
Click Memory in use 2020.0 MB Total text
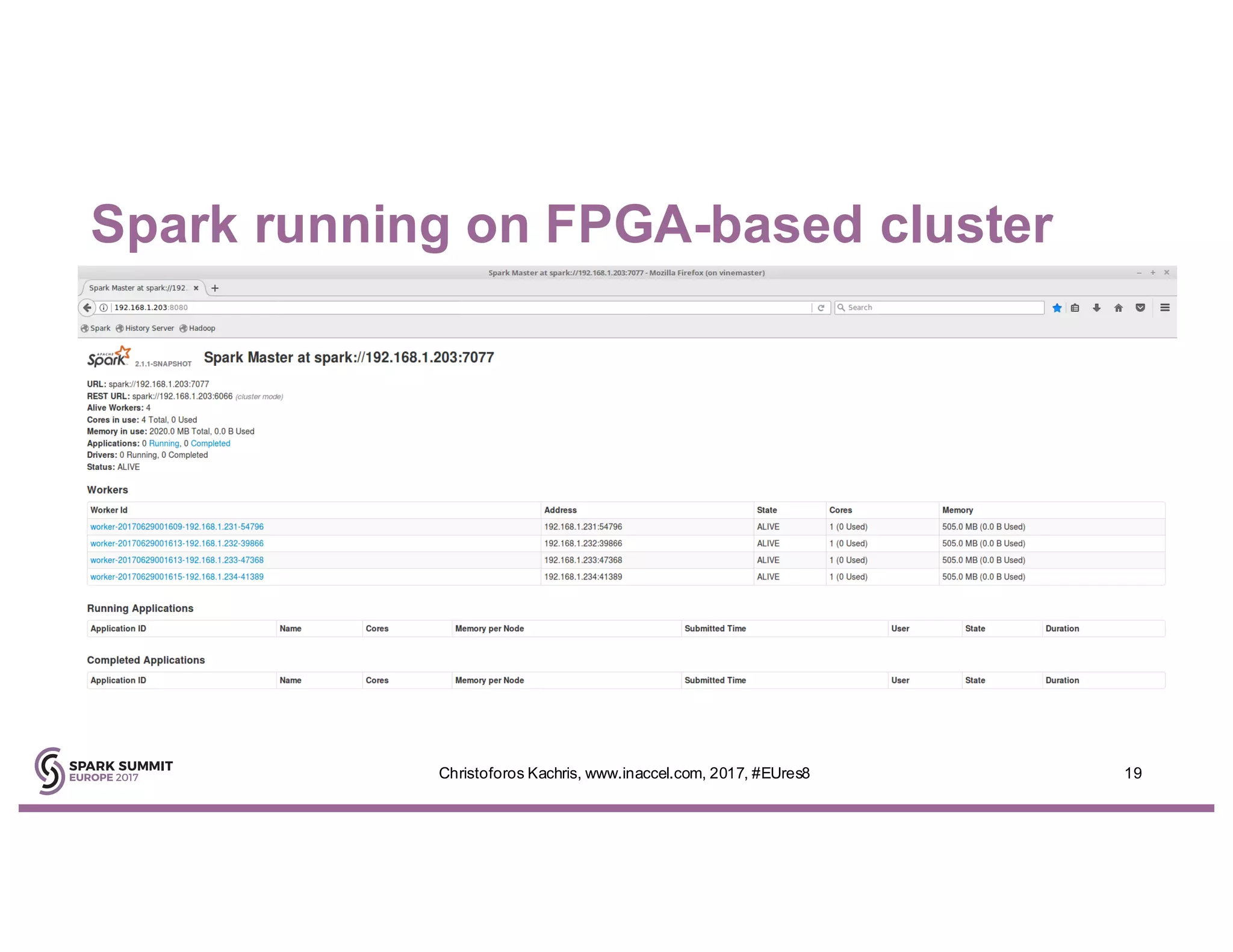[170, 431]
